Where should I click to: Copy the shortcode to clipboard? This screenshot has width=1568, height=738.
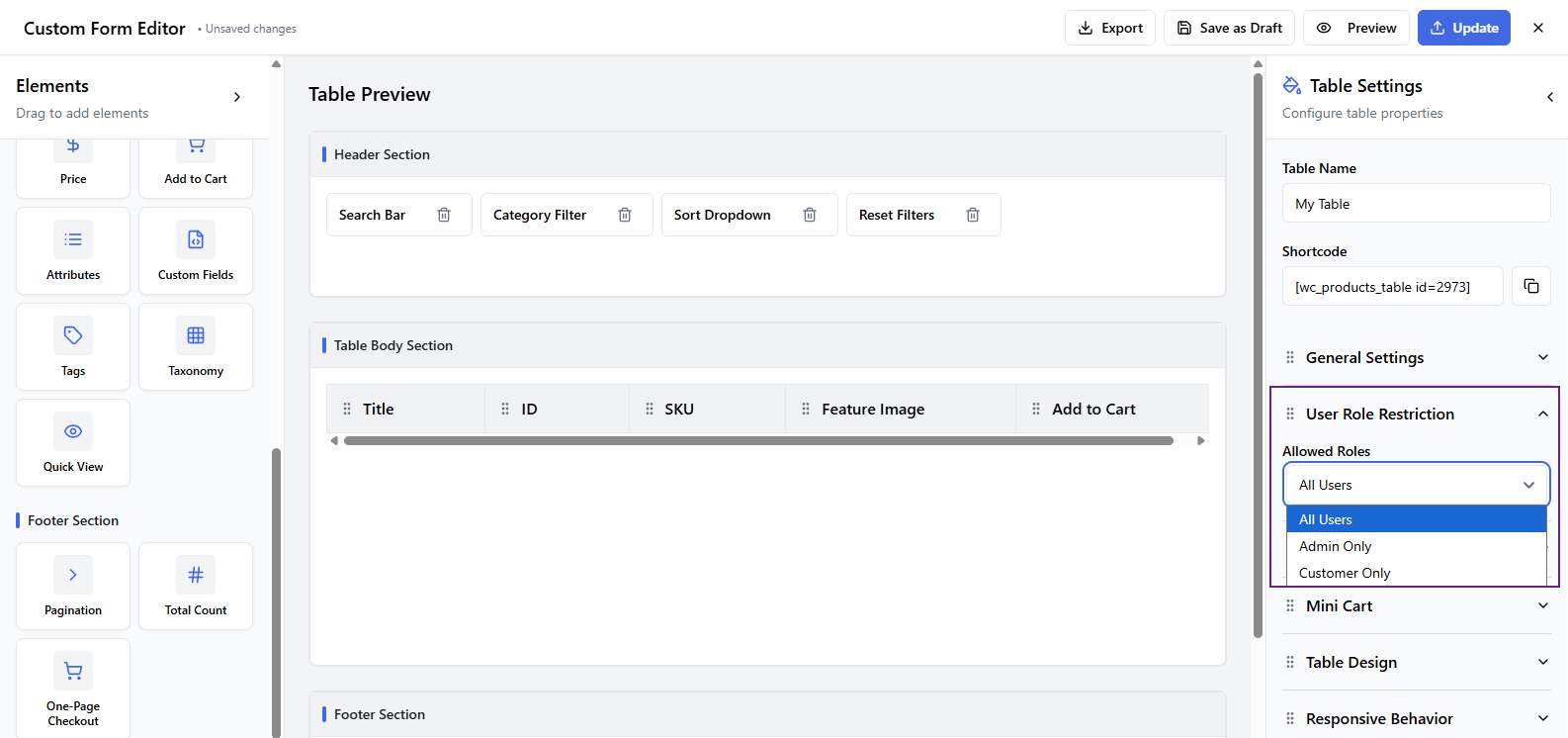pyautogui.click(x=1530, y=286)
